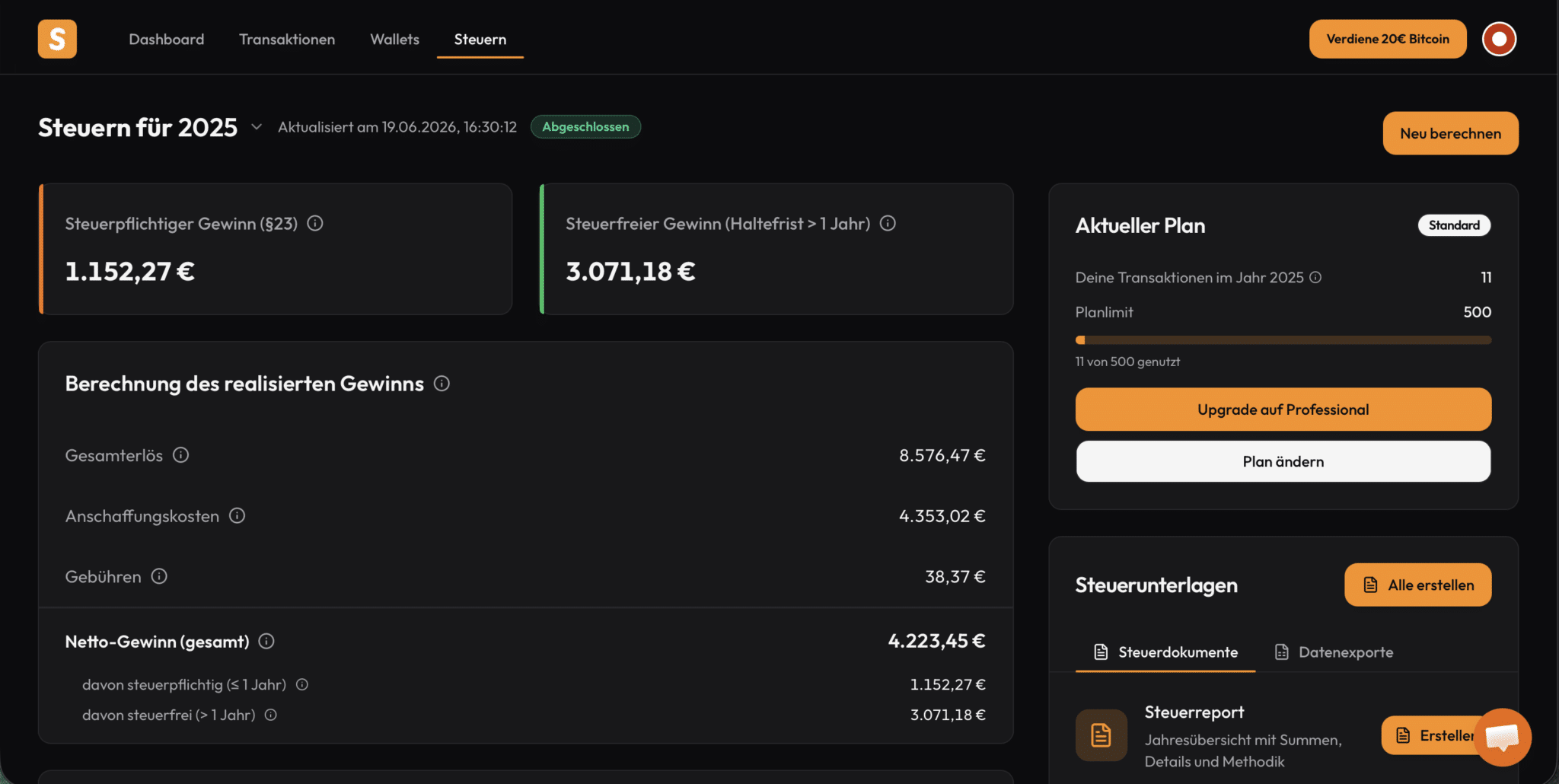Click the Neu berechnen button

click(x=1450, y=133)
